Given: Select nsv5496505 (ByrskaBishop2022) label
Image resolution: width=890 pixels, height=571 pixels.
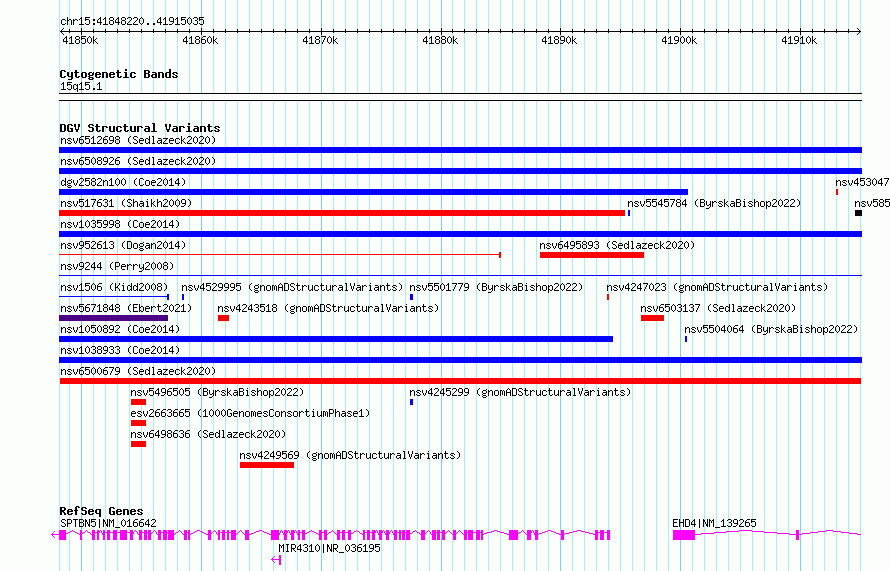Looking at the screenshot, I should (x=217, y=392).
